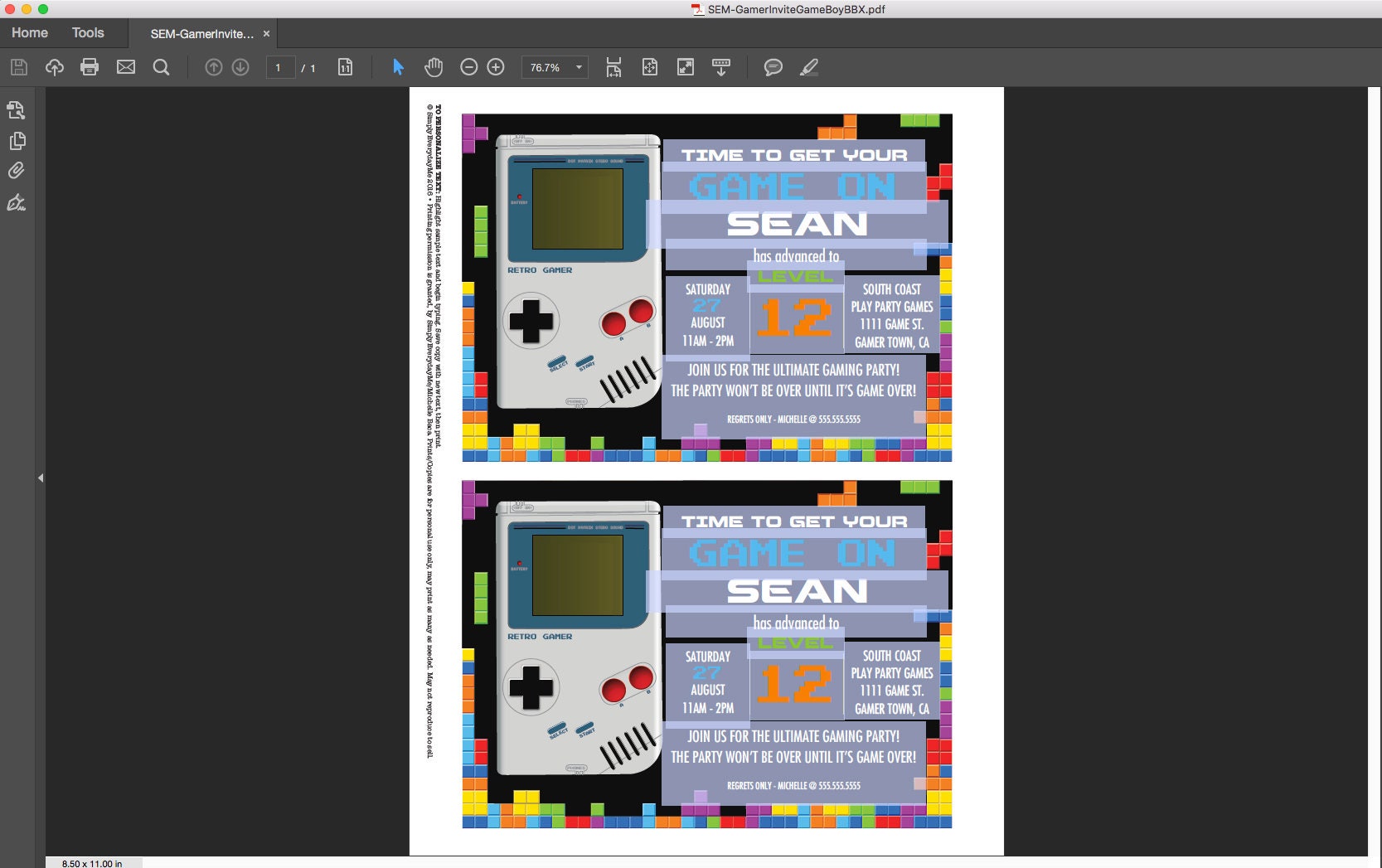Print the document with the printer icon

point(90,67)
